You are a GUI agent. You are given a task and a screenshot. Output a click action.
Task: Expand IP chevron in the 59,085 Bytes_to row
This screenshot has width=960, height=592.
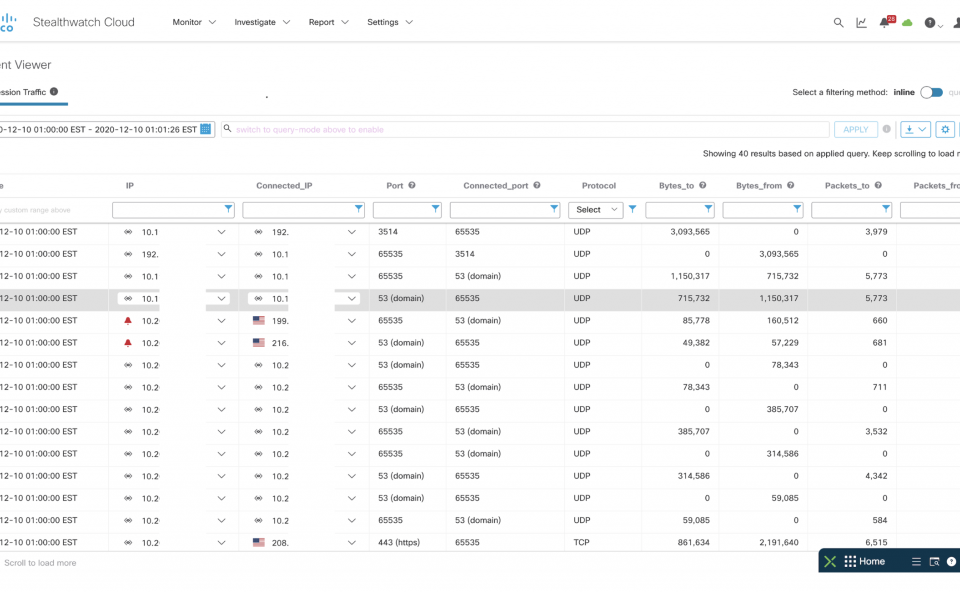[222, 520]
